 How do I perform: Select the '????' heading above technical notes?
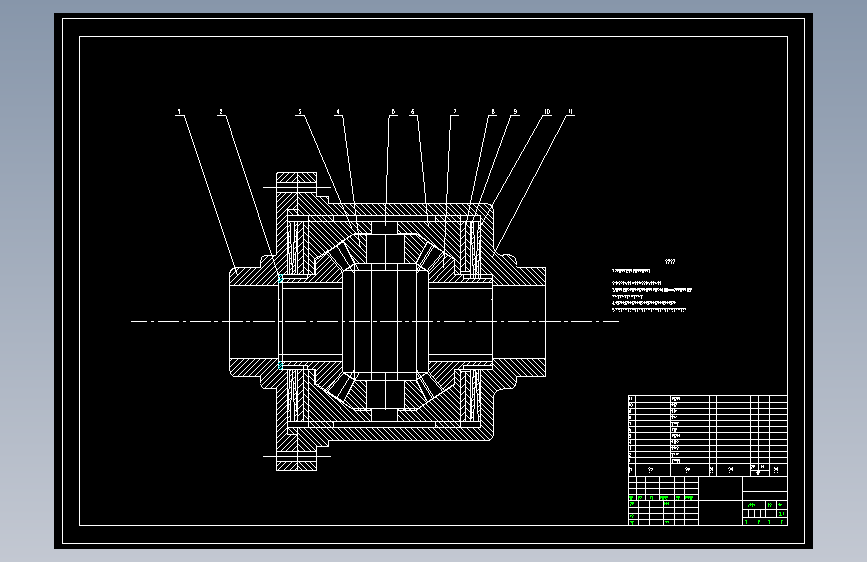click(670, 262)
